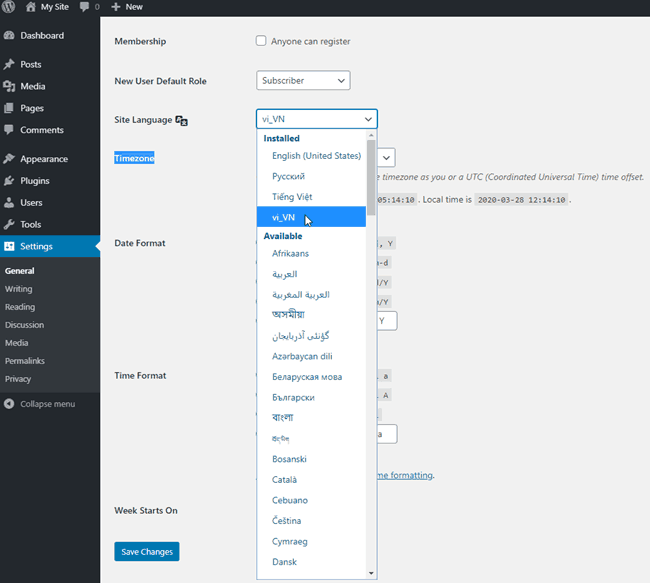Select Cebuano from available languages
Screen dimensions: 650x583
tap(290, 500)
